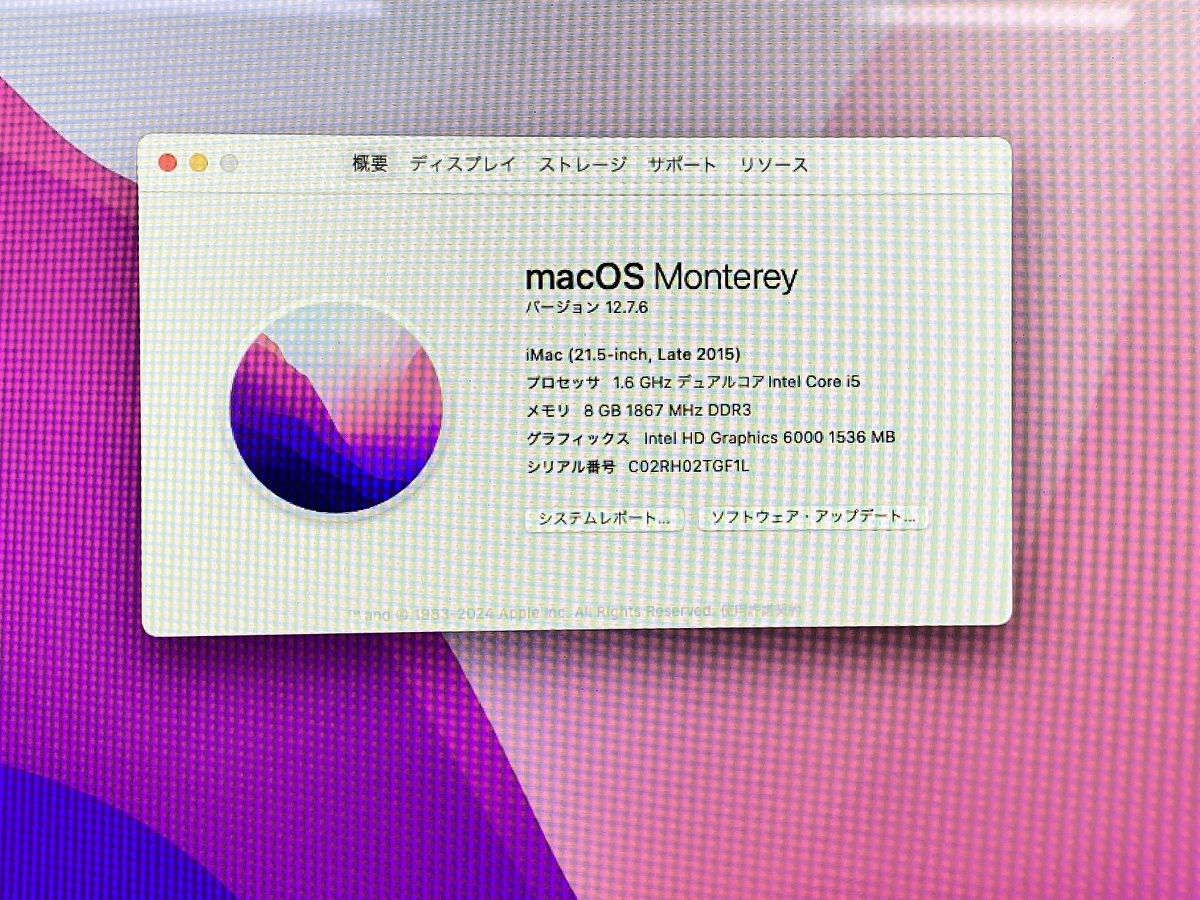Open the 使用許諾契約 license link

tap(760, 609)
